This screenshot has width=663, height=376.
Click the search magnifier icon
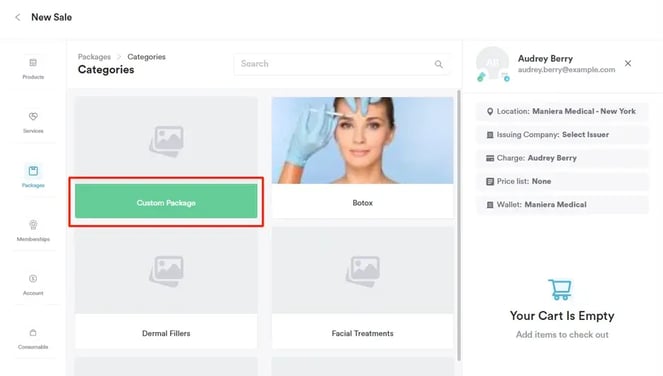tap(438, 64)
